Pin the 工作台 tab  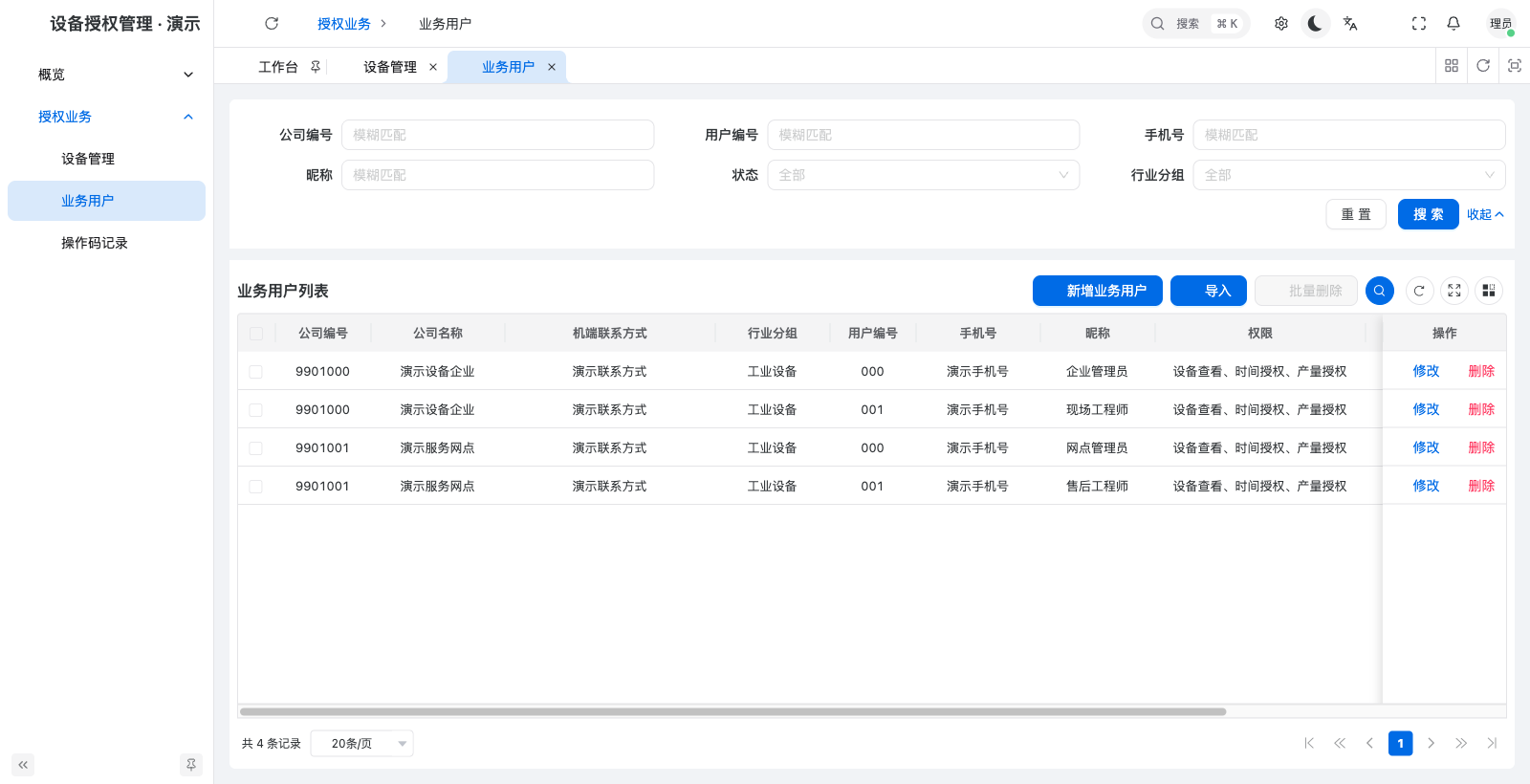click(x=316, y=67)
